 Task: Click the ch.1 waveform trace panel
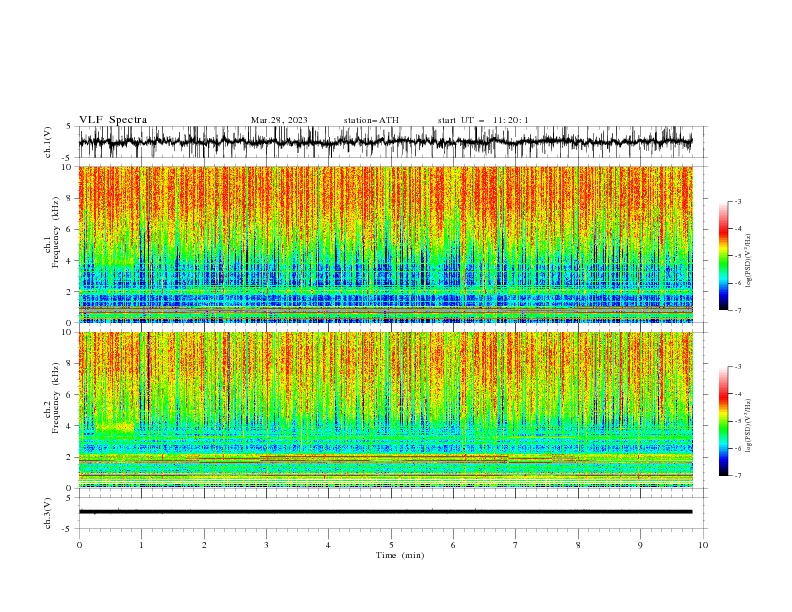click(393, 142)
